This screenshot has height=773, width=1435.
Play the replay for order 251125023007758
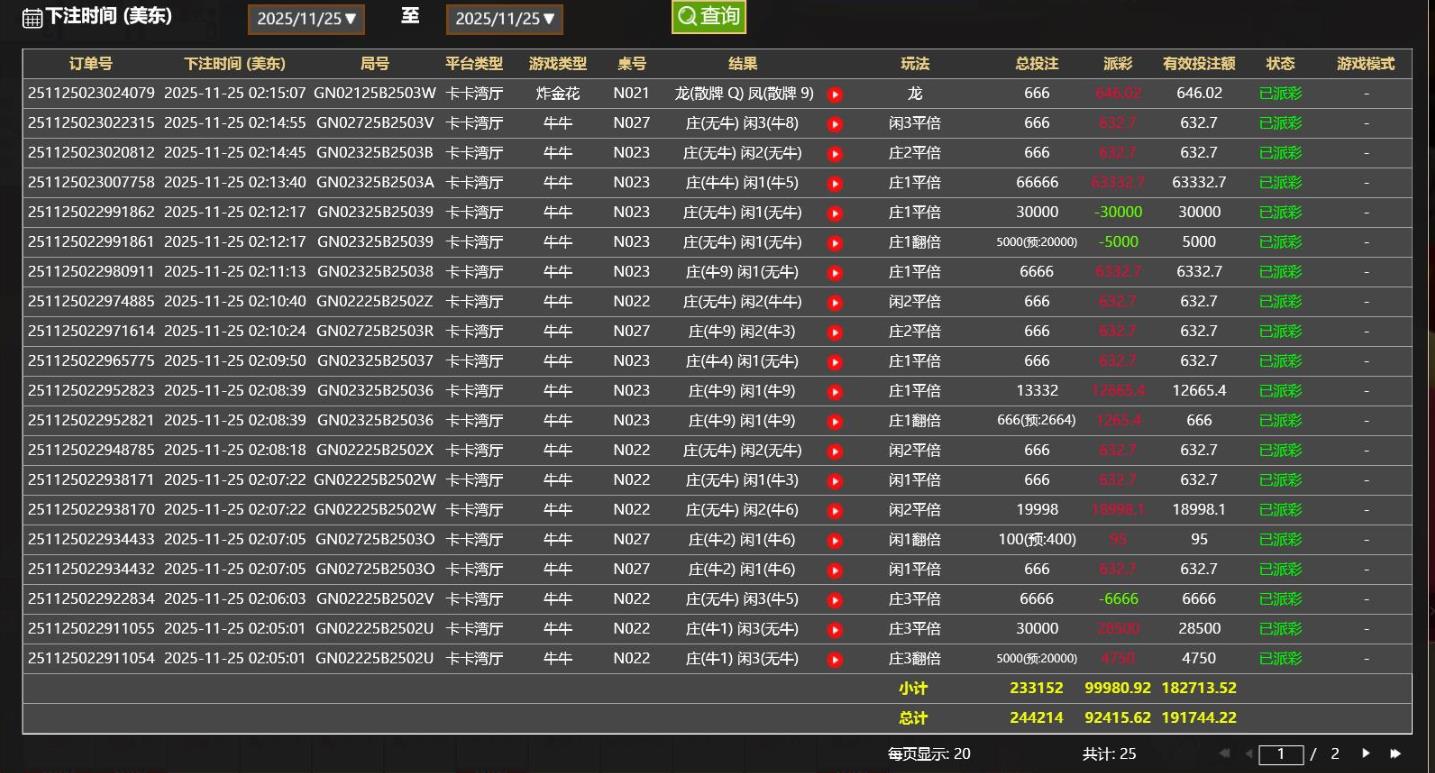click(835, 184)
